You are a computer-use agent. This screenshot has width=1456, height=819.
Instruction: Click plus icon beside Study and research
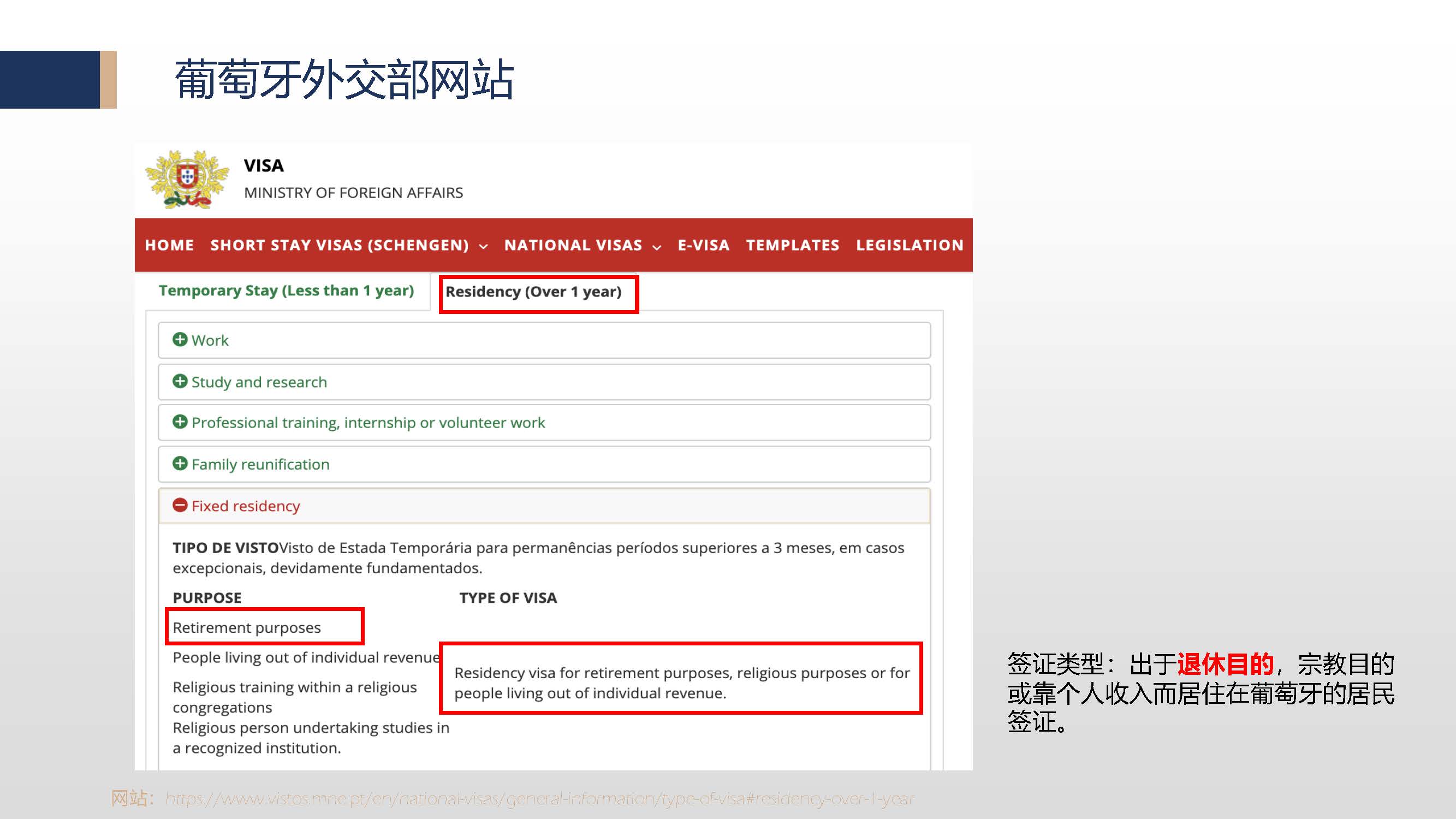[180, 381]
